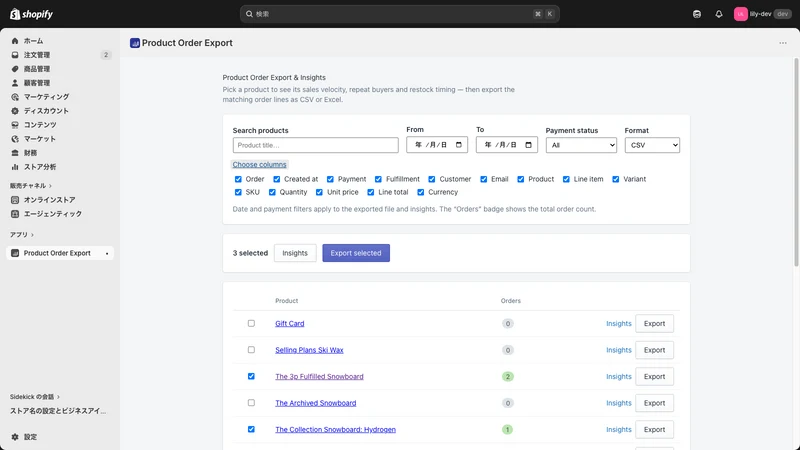Expand the Sidekick conversations chevron
800x450 pixels.
coord(58,397)
